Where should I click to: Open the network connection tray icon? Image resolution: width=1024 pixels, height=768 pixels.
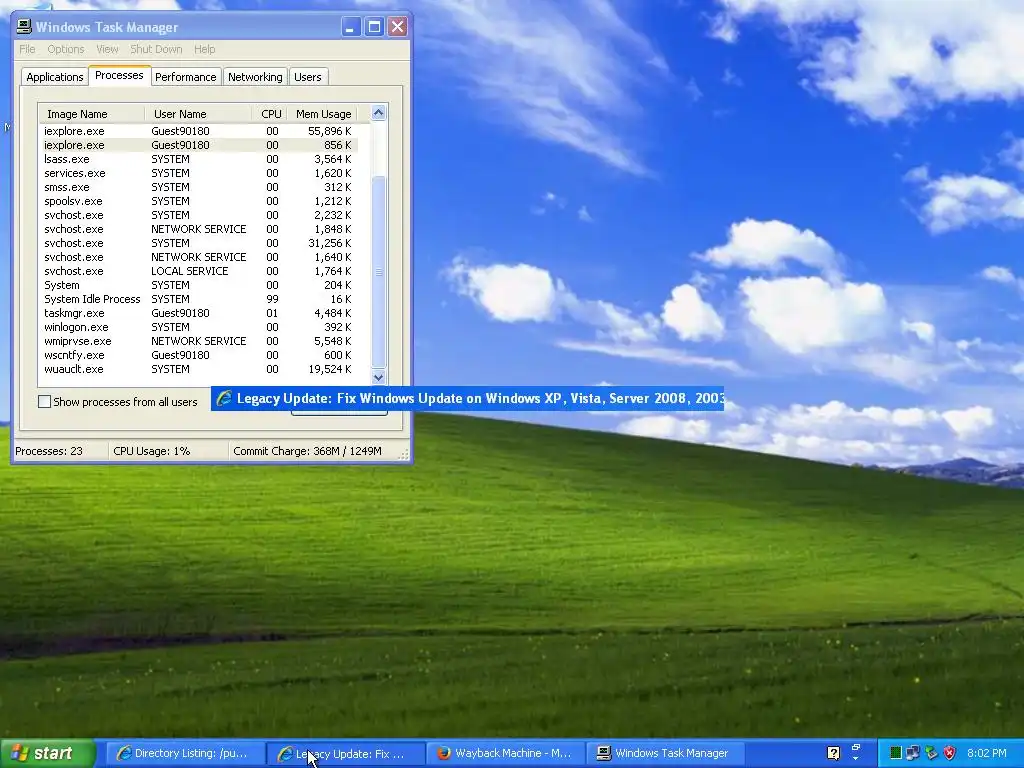[x=913, y=753]
